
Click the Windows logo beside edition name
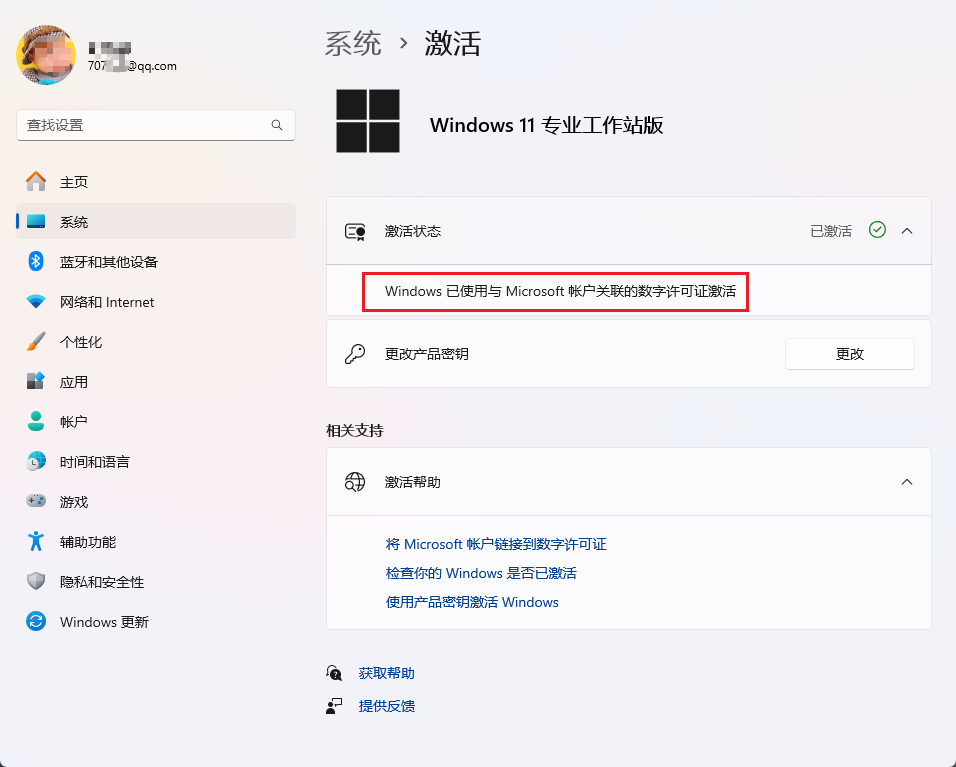(368, 121)
